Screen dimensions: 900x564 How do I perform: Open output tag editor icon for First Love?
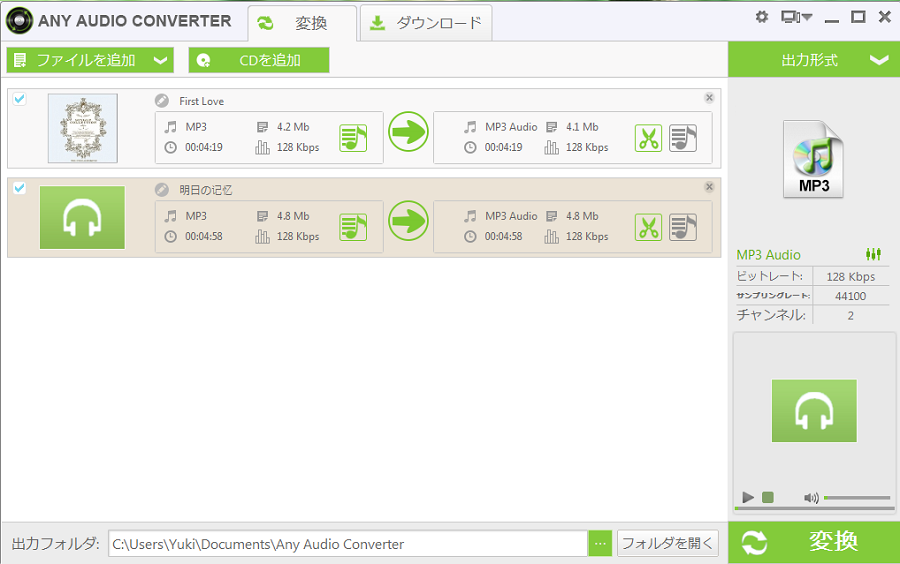(683, 138)
